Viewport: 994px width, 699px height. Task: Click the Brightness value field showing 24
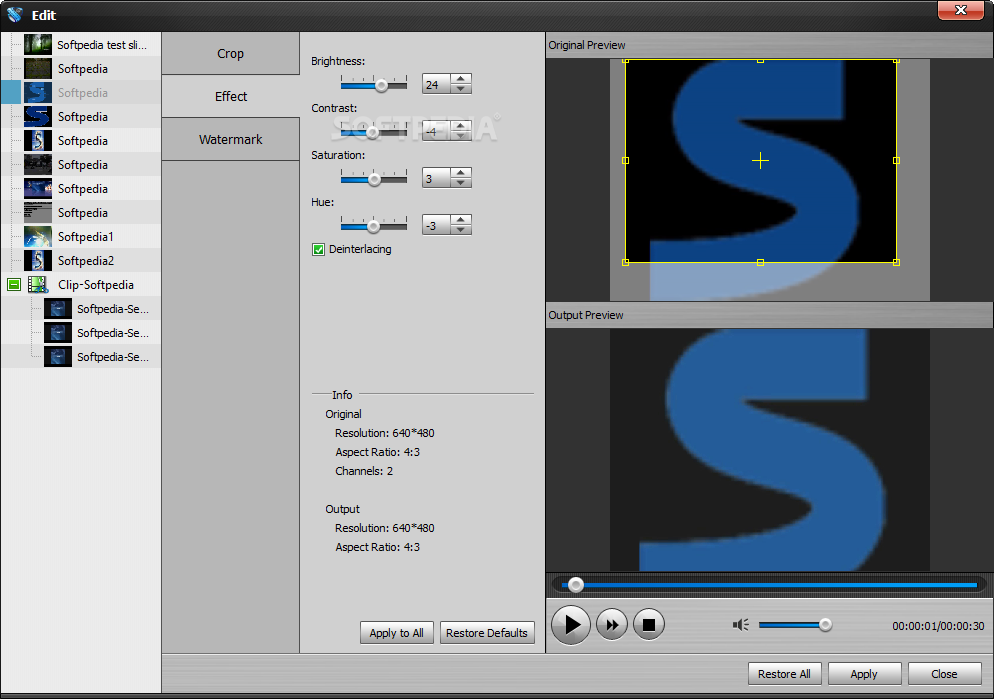point(436,84)
